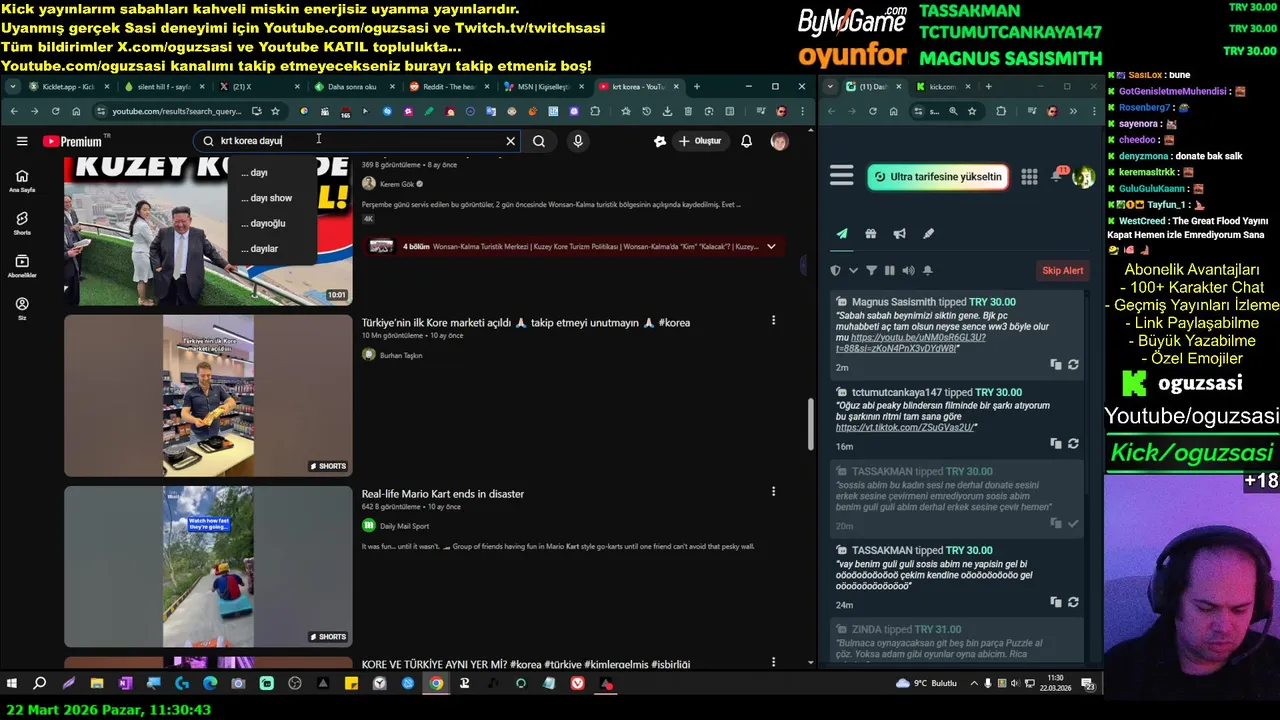Bookmark the YouTube page with star
This screenshot has height=720, width=1280.
(275, 111)
